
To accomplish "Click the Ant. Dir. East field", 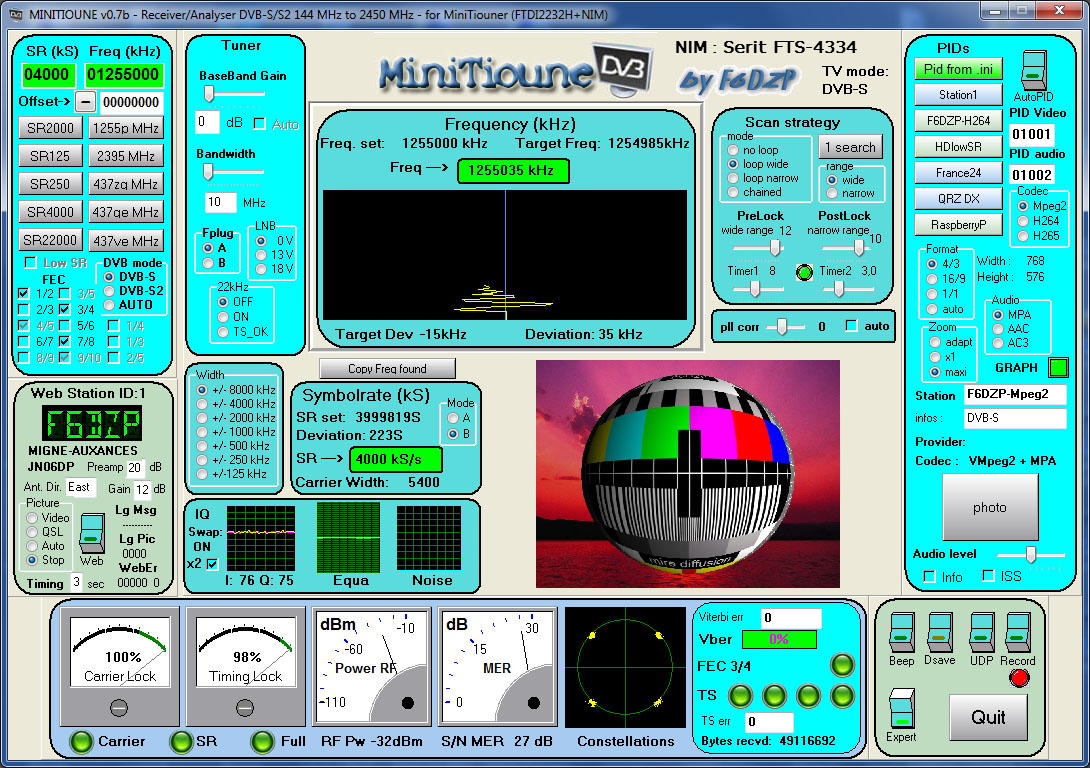I will pos(79,487).
